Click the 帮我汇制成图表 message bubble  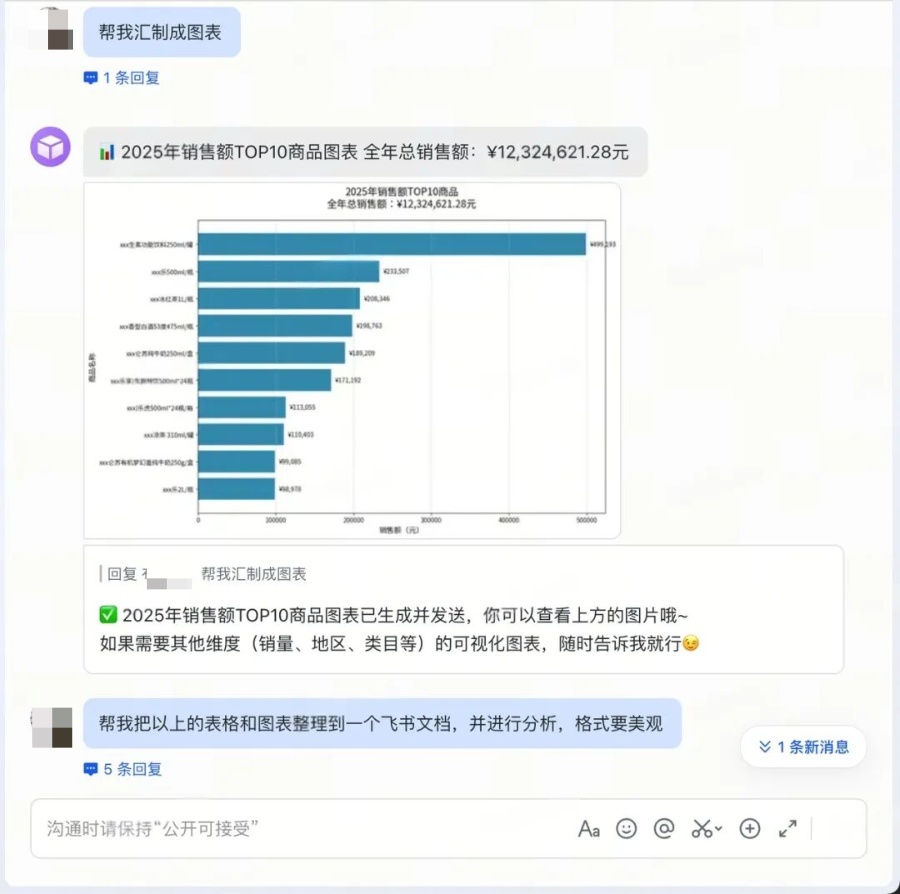pos(162,32)
